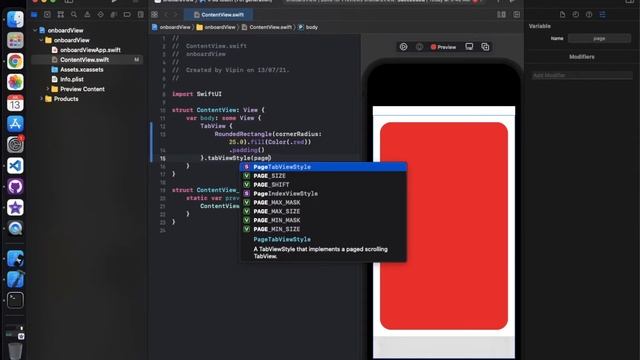Go back in editor history

(x=166, y=15)
